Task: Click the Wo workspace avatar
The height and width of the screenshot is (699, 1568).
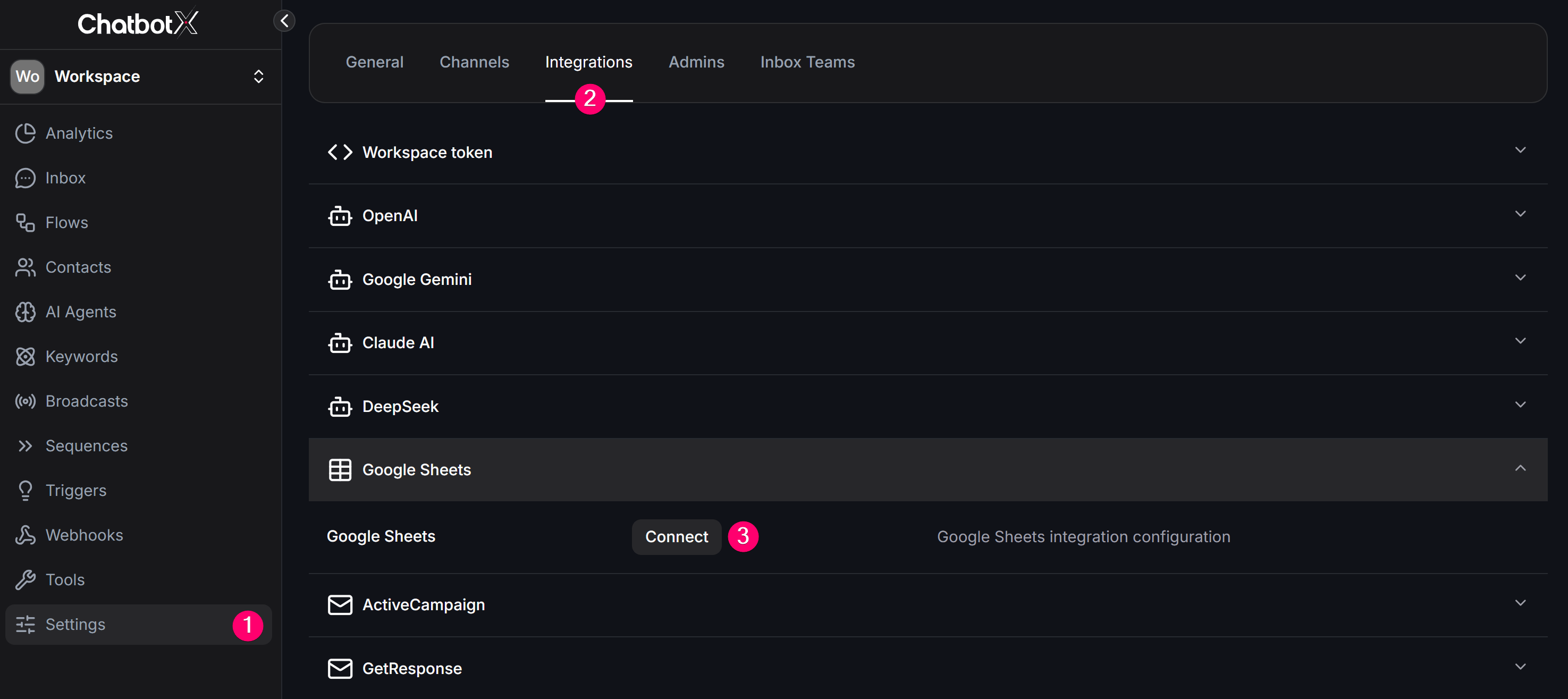Action: coord(28,76)
